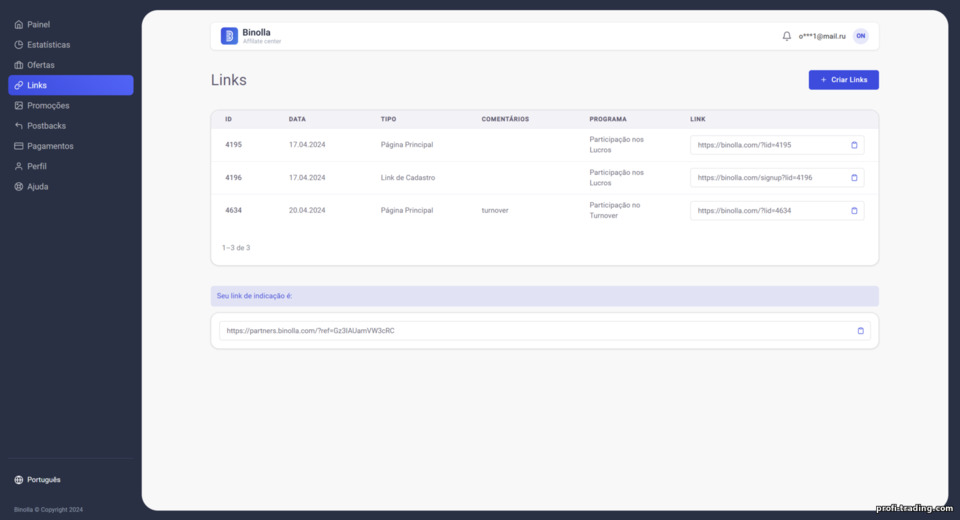
Task: Click the Binolla Affiliate center title
Action: coord(261,36)
